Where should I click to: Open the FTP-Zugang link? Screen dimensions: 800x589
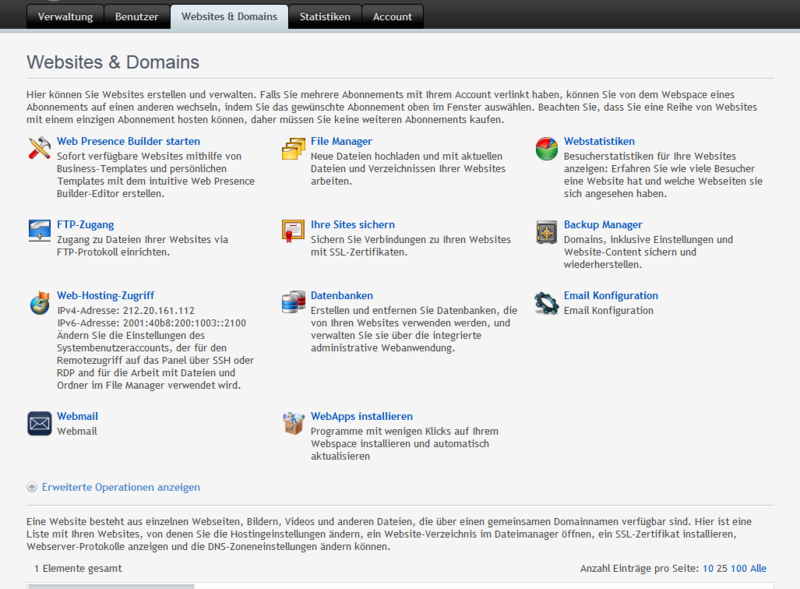[85, 225]
